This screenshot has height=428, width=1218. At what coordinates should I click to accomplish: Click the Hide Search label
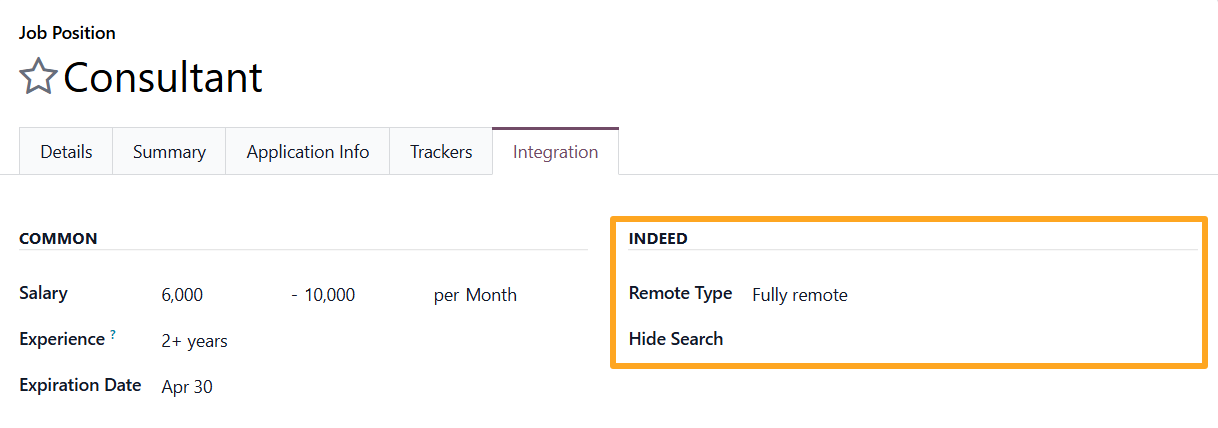675,339
